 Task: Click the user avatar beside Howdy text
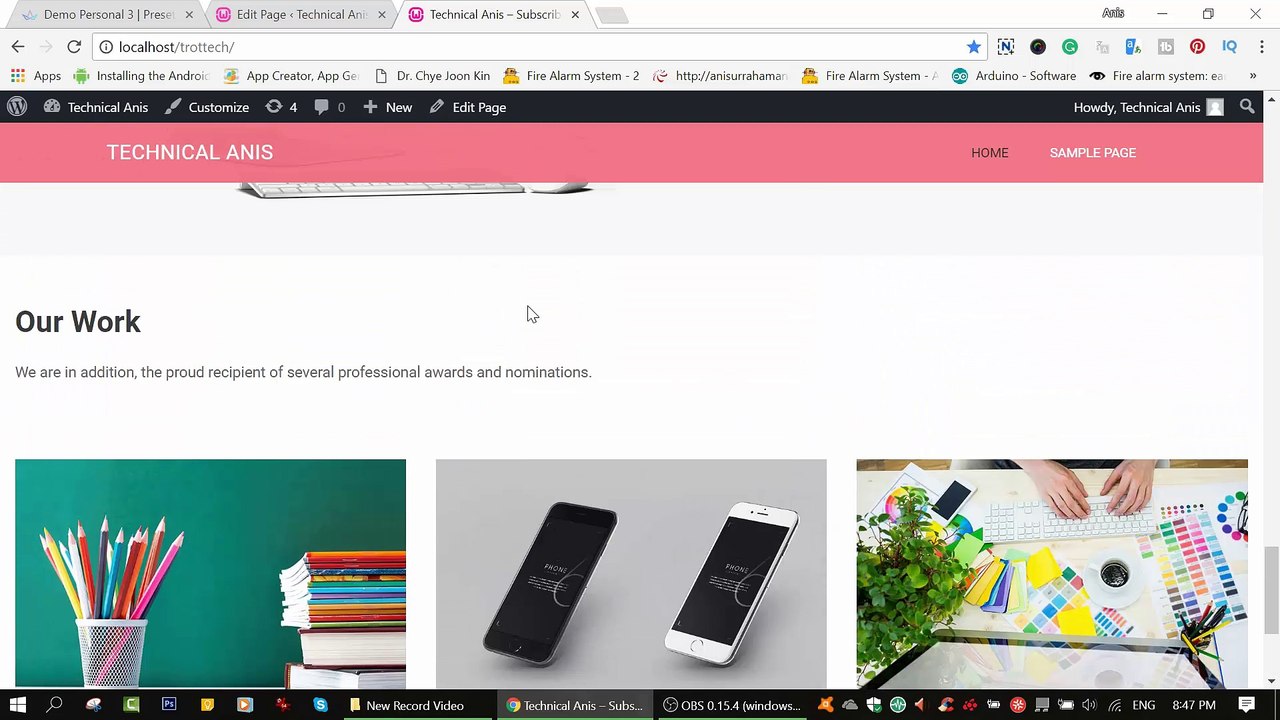click(1215, 107)
